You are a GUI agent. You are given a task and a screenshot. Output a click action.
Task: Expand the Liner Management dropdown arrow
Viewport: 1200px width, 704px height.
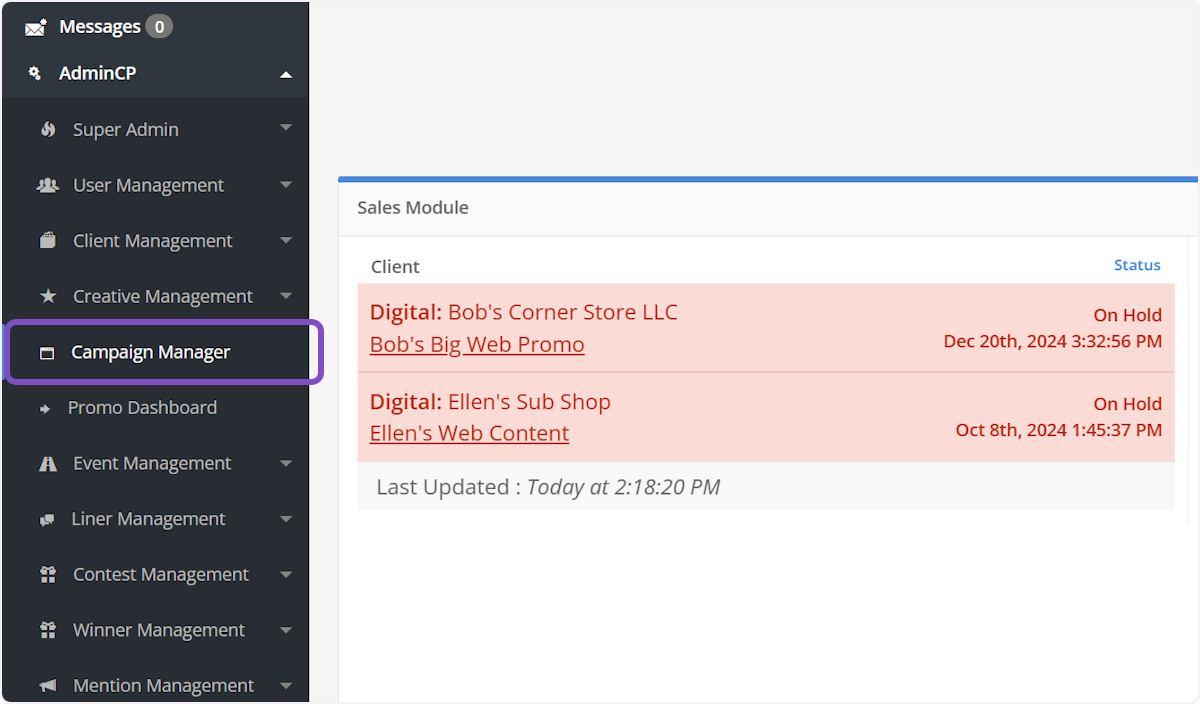[x=286, y=519]
